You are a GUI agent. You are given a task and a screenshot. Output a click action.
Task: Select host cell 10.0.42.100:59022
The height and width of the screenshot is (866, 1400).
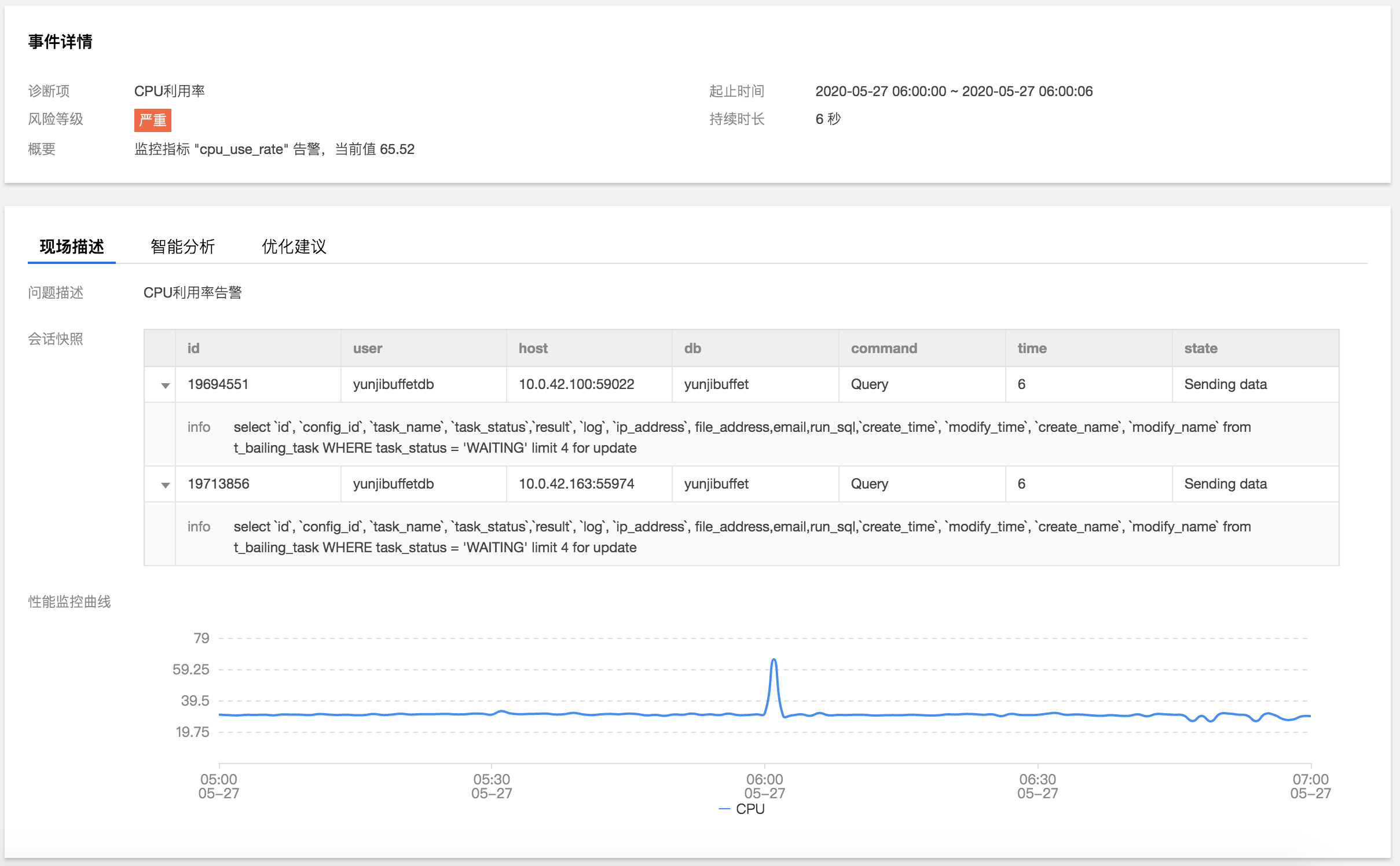(x=576, y=384)
